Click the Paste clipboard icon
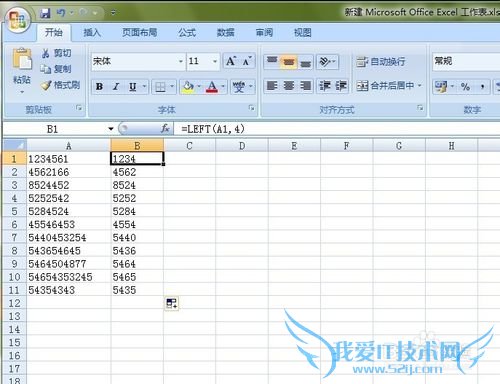 [x=22, y=59]
